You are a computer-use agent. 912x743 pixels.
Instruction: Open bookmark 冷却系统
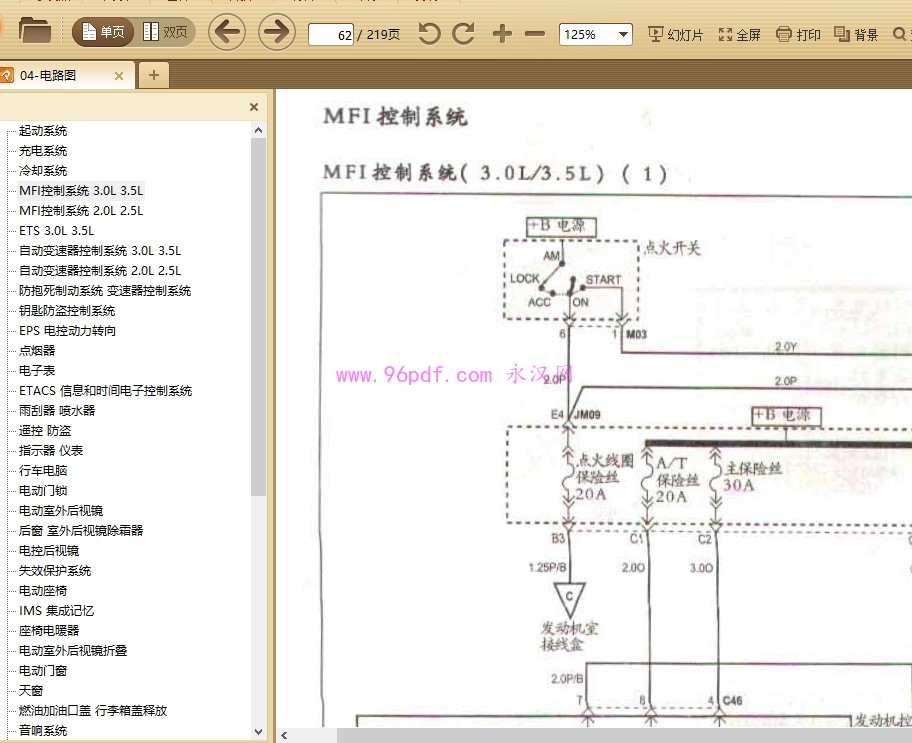pyautogui.click(x=43, y=170)
